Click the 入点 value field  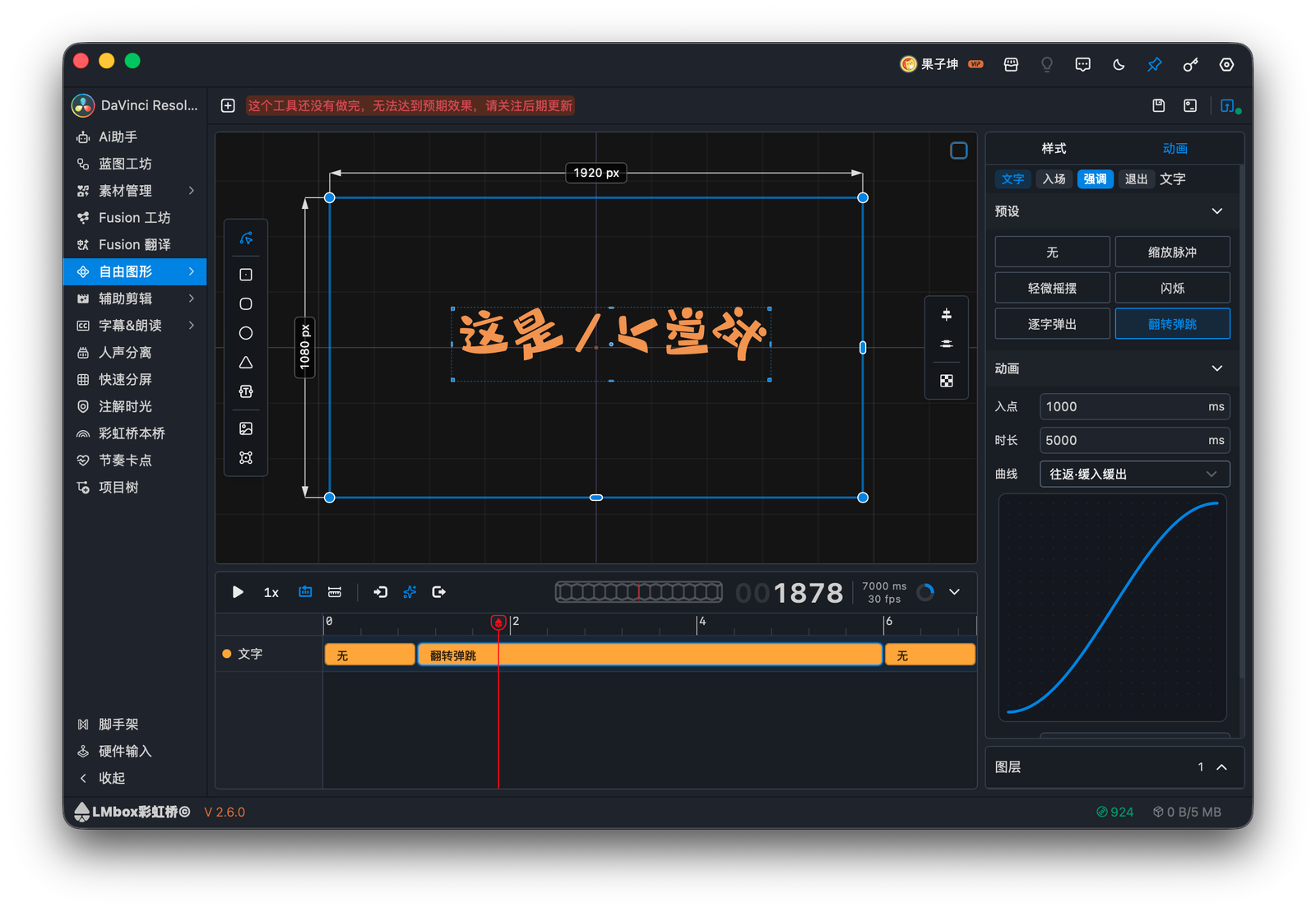(1134, 406)
